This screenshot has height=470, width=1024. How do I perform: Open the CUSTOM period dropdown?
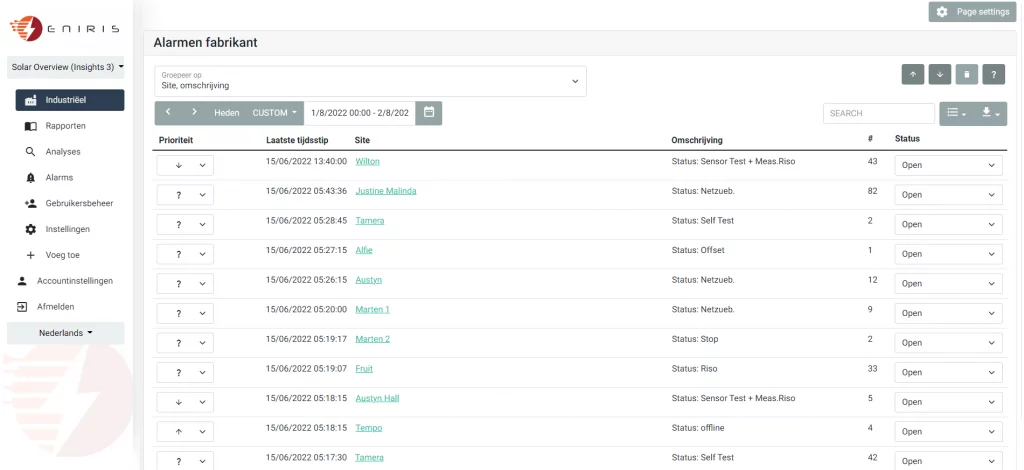275,113
